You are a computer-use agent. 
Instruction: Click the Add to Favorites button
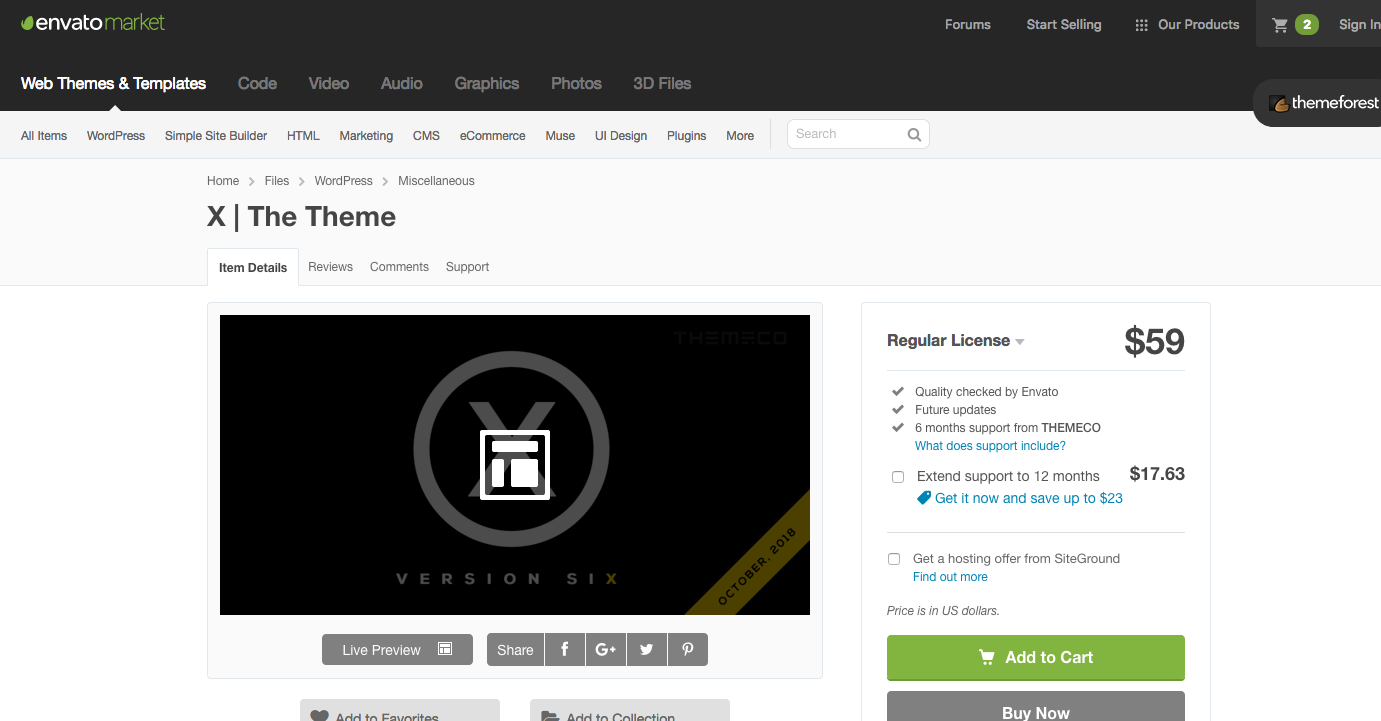pyautogui.click(x=400, y=710)
